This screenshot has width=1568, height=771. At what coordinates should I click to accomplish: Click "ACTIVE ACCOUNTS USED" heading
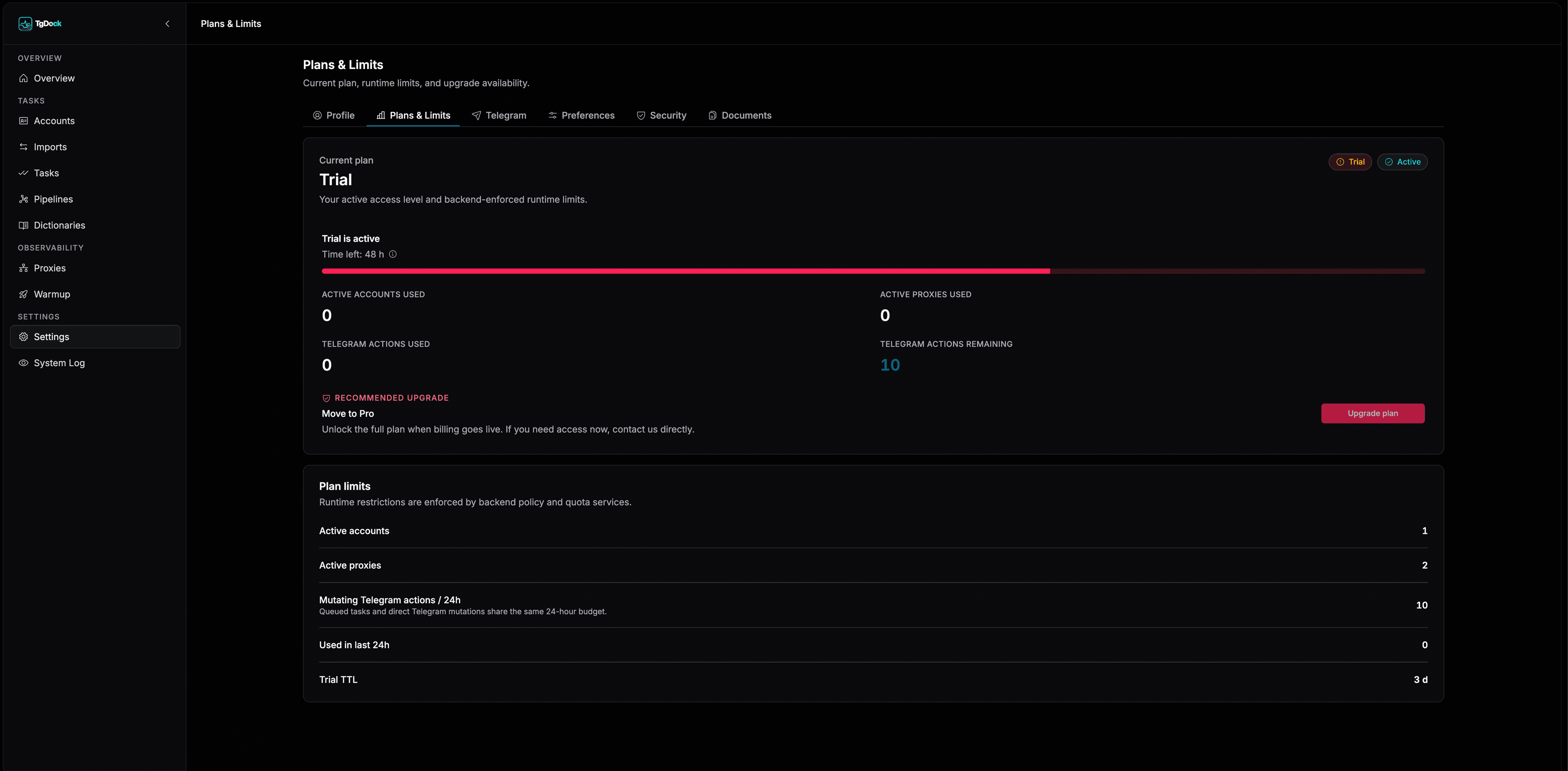point(373,295)
